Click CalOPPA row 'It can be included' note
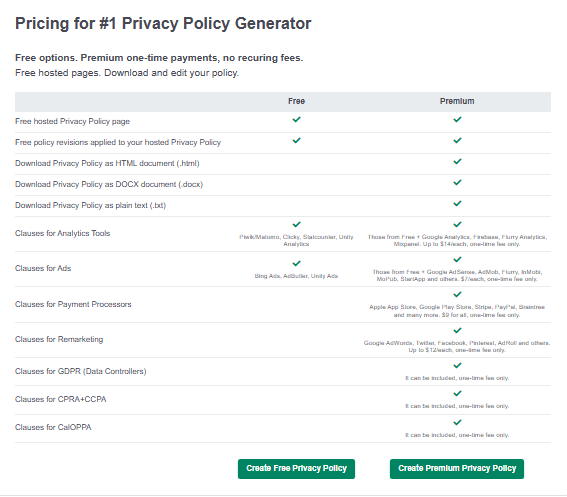 click(457, 435)
